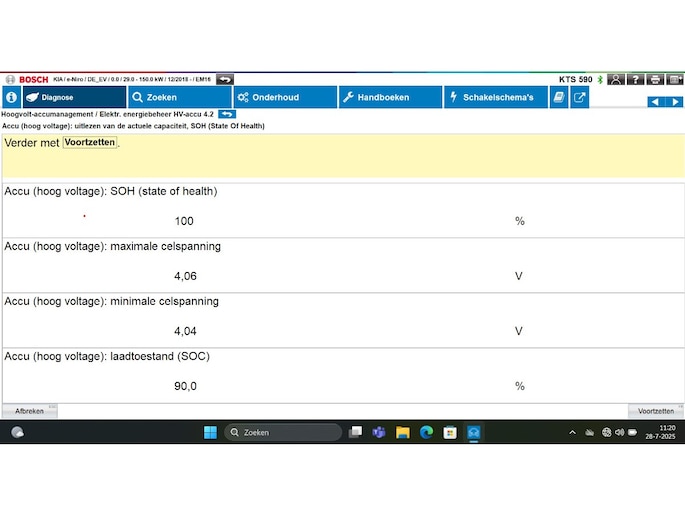Open the Diagnose tab

click(x=74, y=97)
